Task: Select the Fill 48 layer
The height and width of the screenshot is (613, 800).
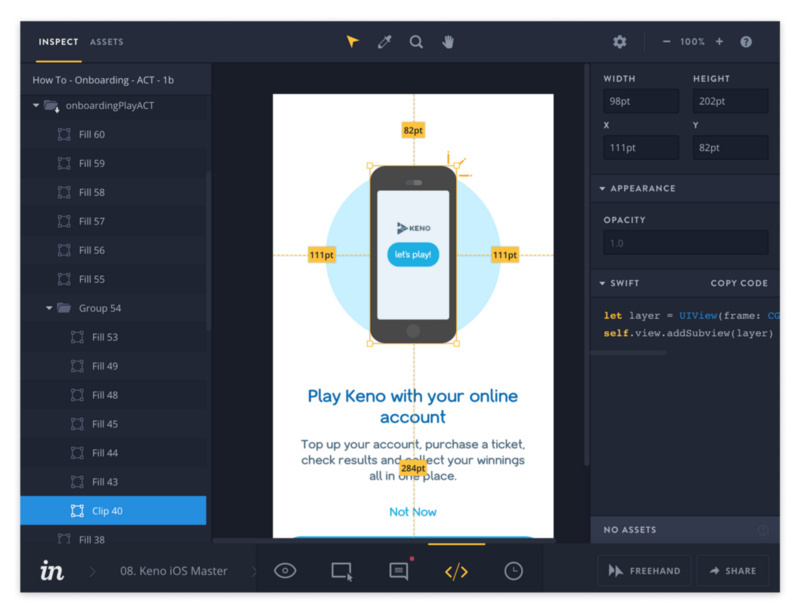Action: [x=105, y=395]
